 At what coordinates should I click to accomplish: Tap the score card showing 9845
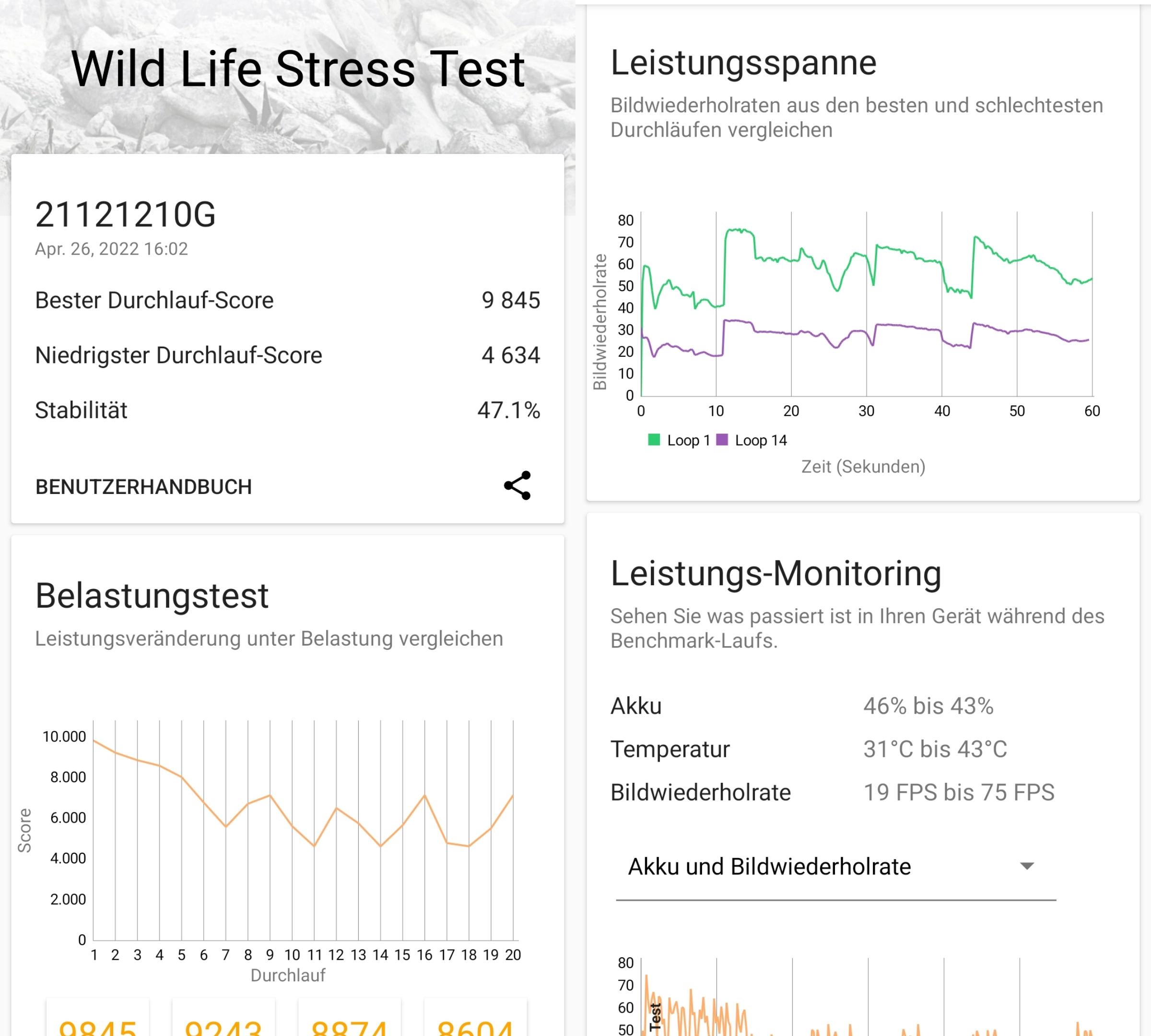tap(98, 1017)
